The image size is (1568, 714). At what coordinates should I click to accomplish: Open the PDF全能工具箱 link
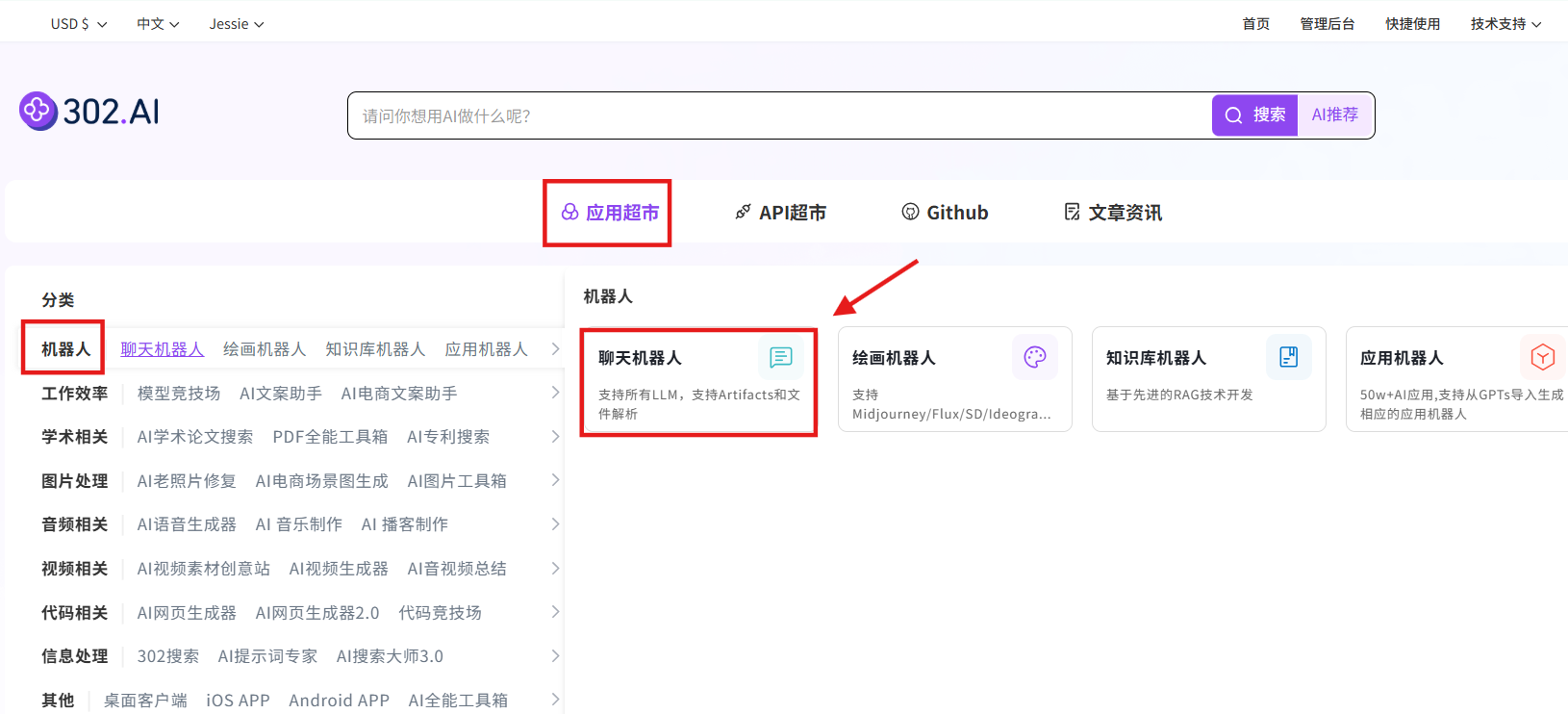click(330, 437)
